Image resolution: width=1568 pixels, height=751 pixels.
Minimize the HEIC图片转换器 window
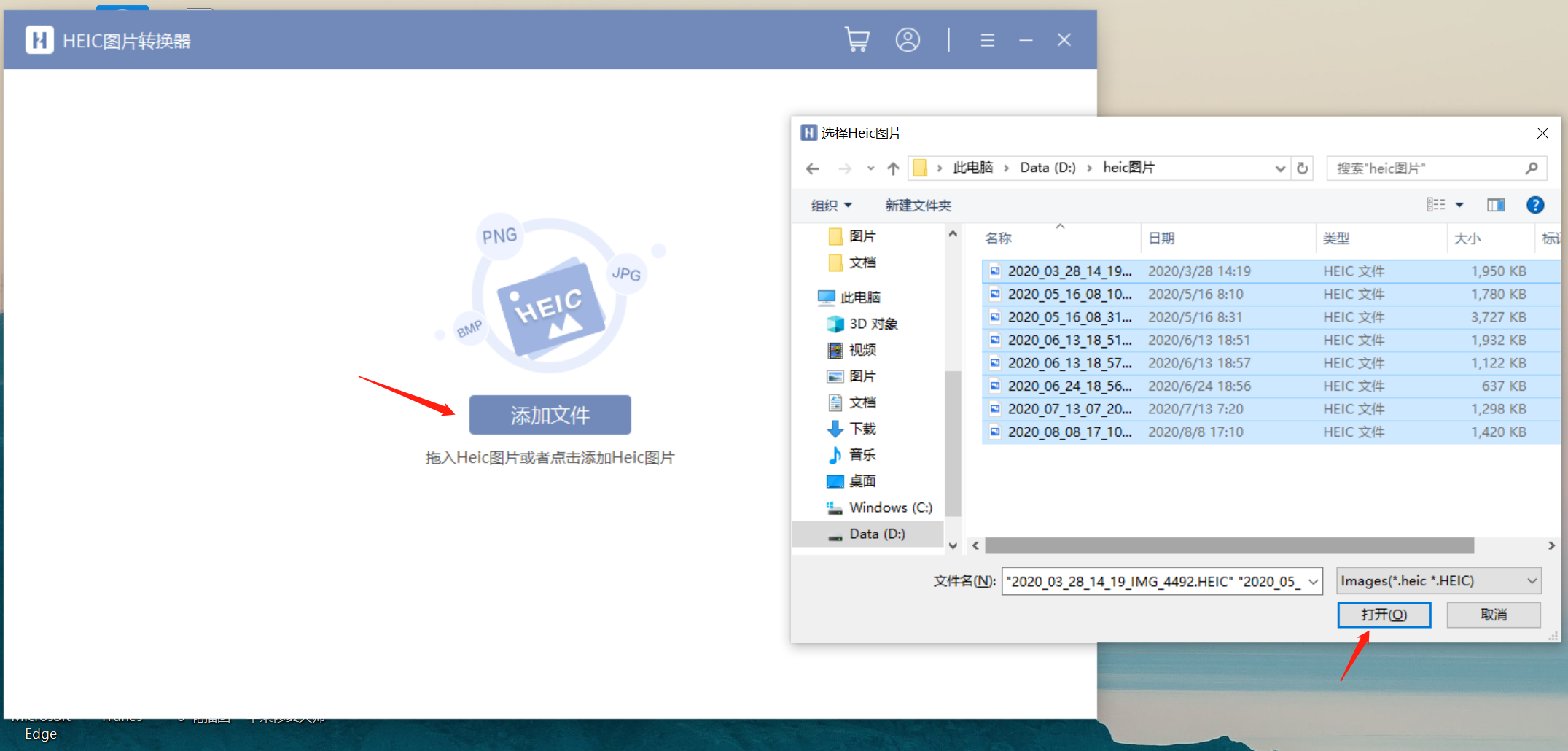point(1026,40)
